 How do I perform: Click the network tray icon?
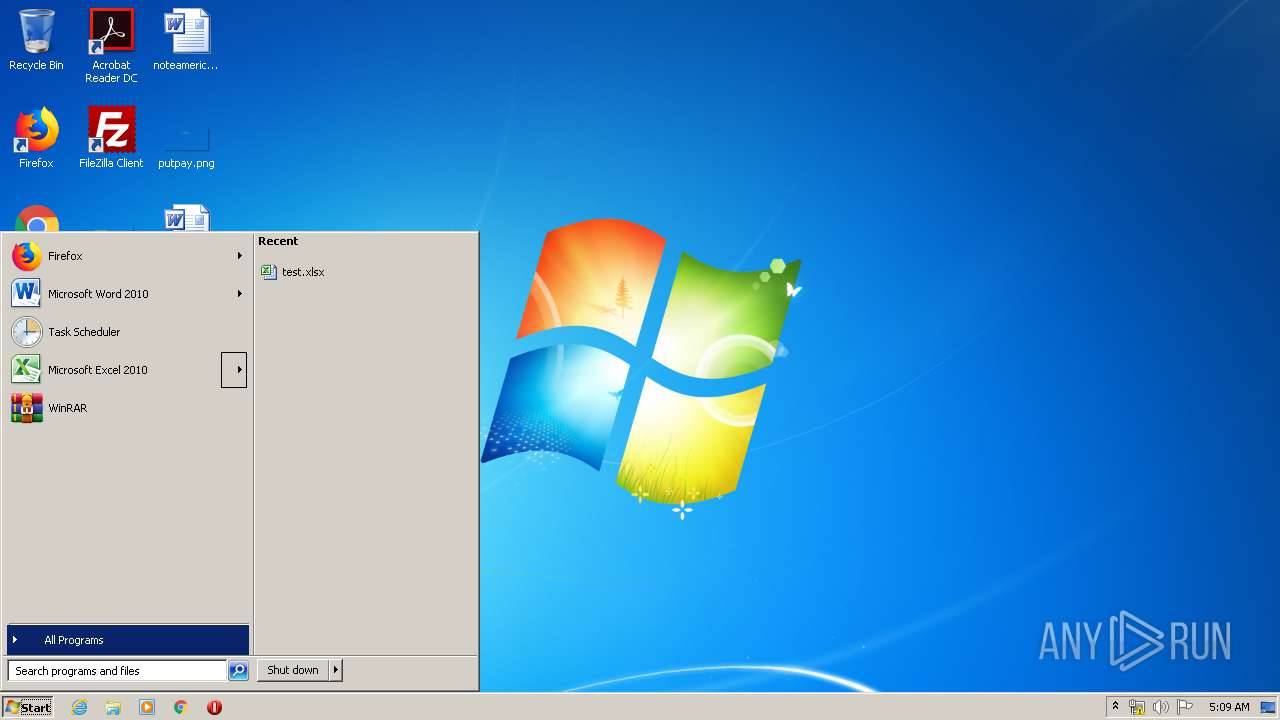point(1137,707)
